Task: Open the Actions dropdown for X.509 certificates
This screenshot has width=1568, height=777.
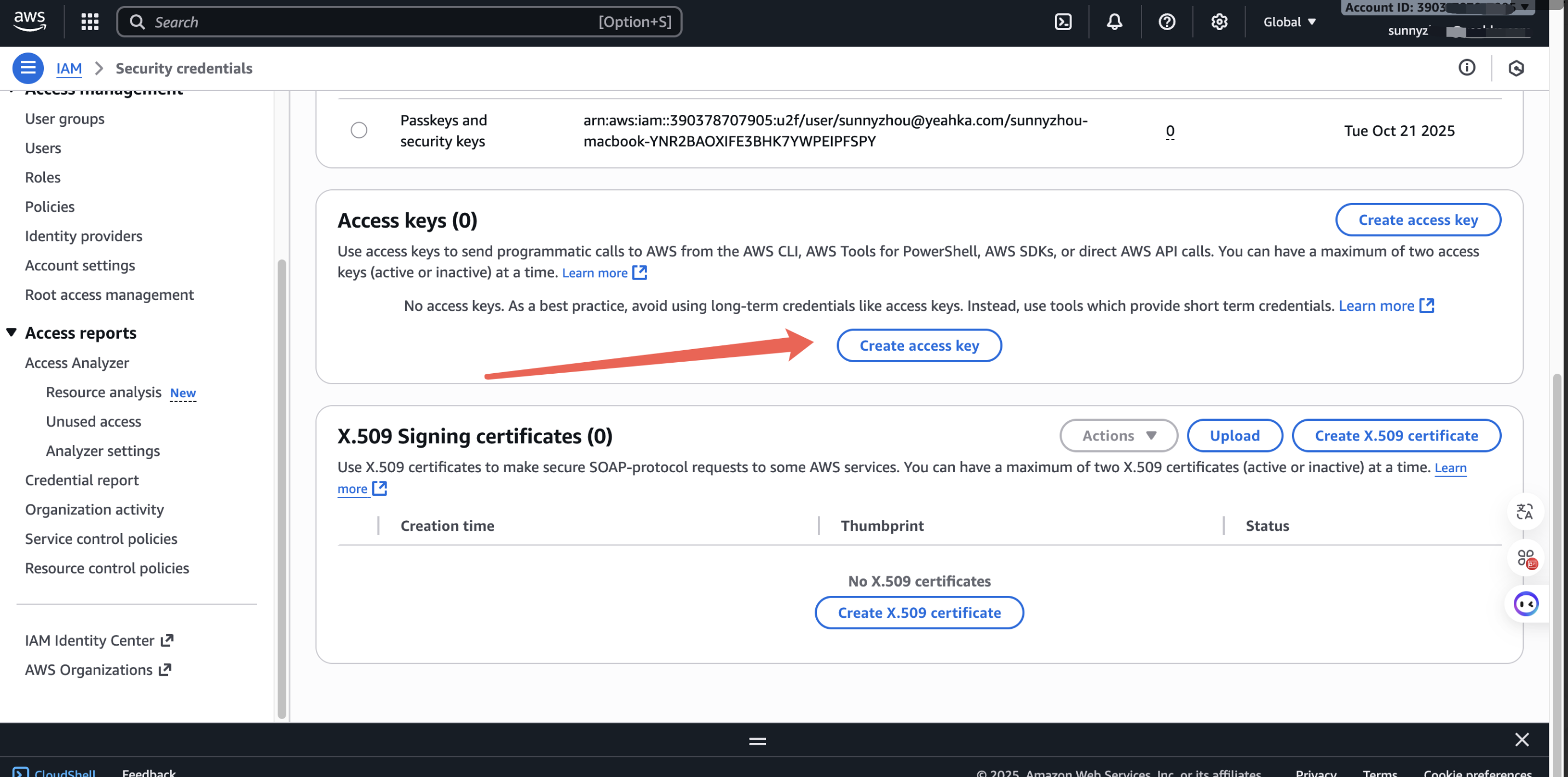Action: (1118, 436)
